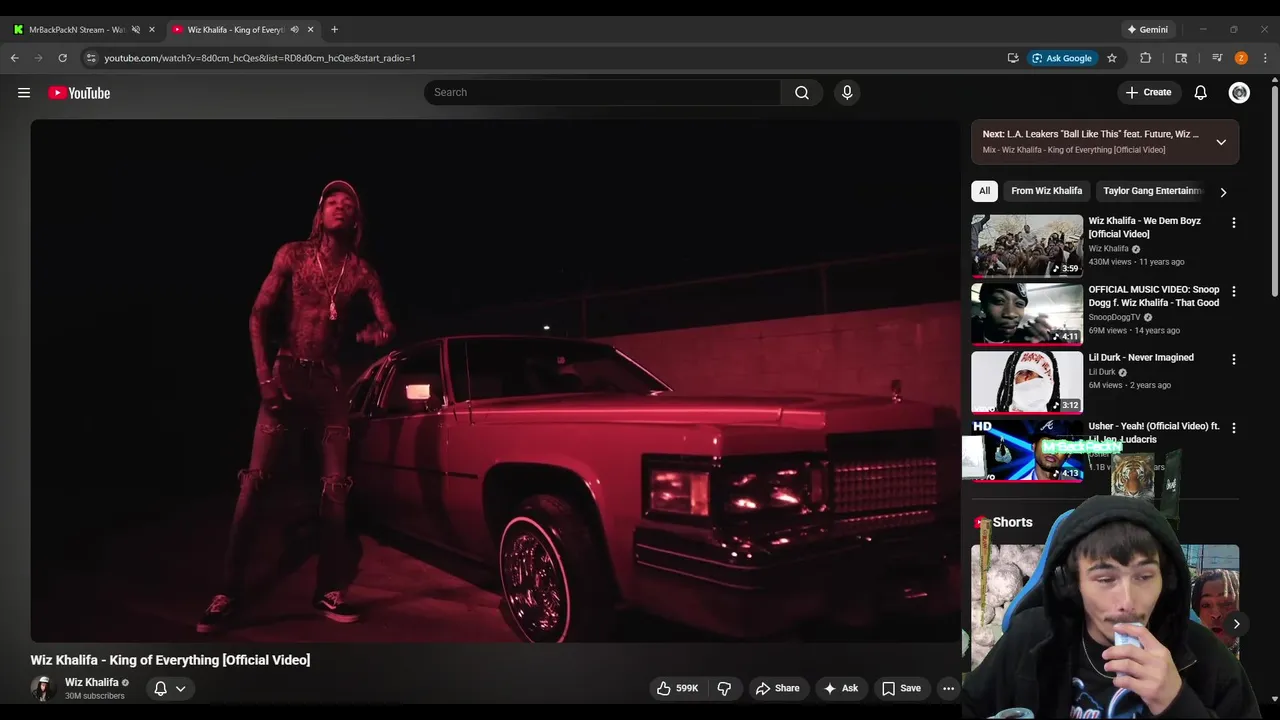1280x720 pixels.
Task: Open options for Lil Durk Never Imagined
Action: (1233, 359)
